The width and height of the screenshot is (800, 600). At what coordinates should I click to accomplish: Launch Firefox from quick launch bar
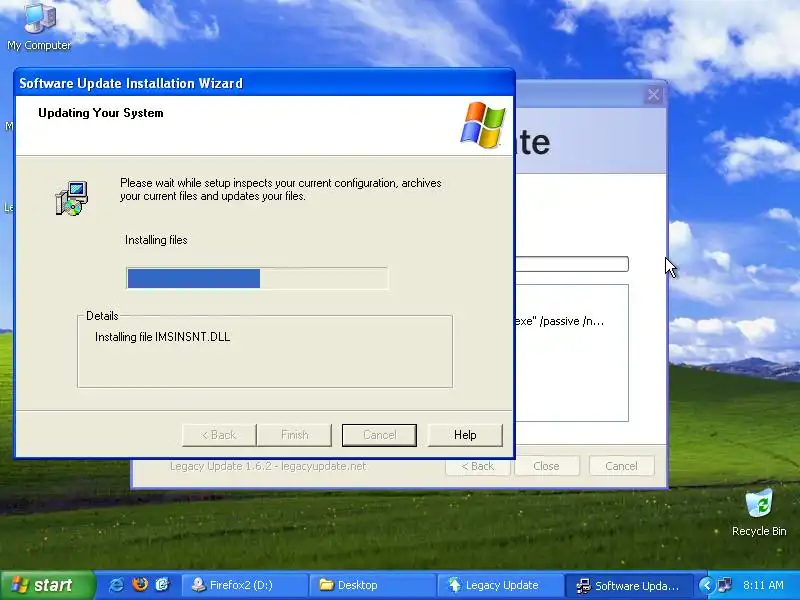tap(139, 585)
